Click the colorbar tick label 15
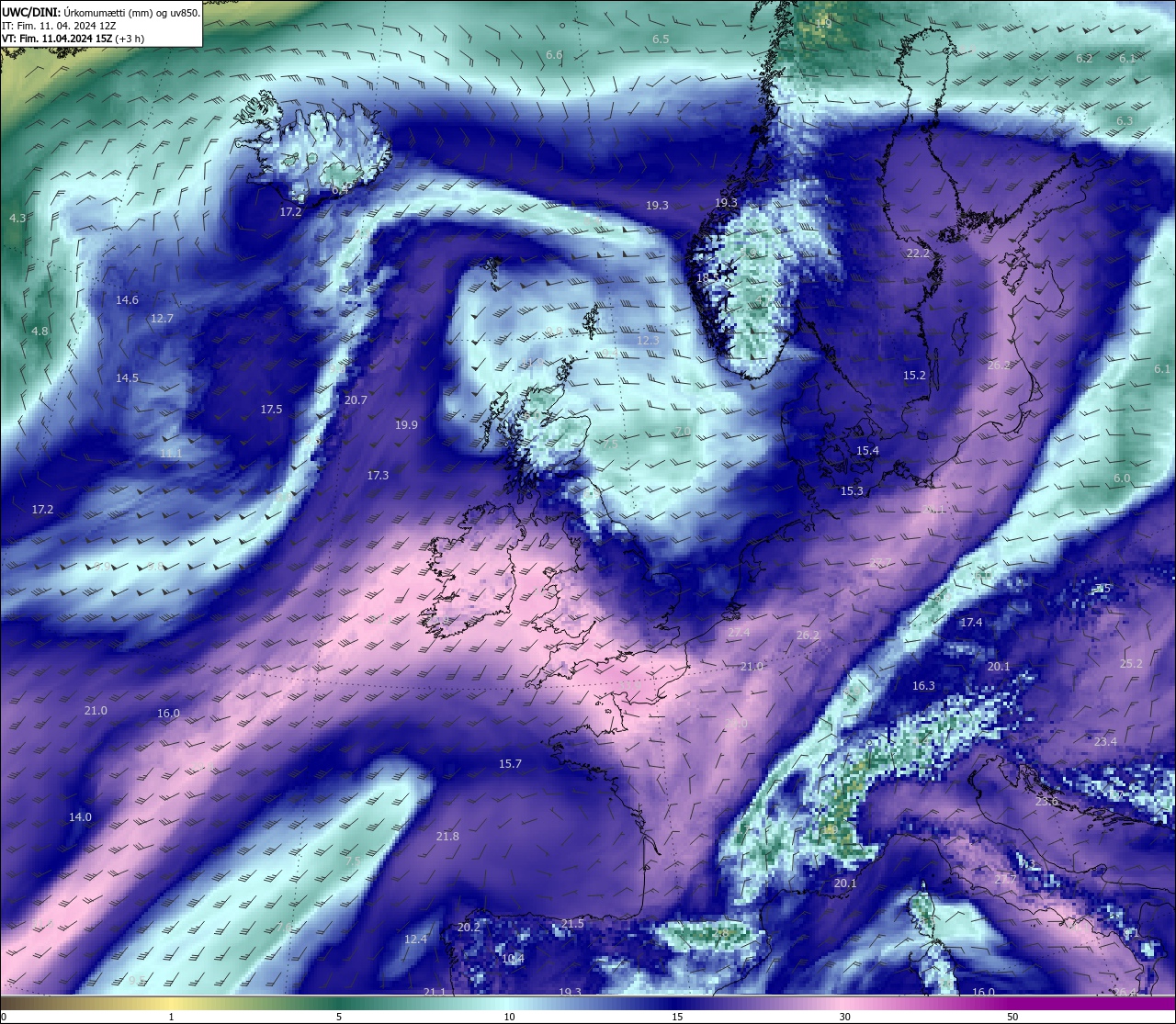1176x1024 pixels. 677,1017
